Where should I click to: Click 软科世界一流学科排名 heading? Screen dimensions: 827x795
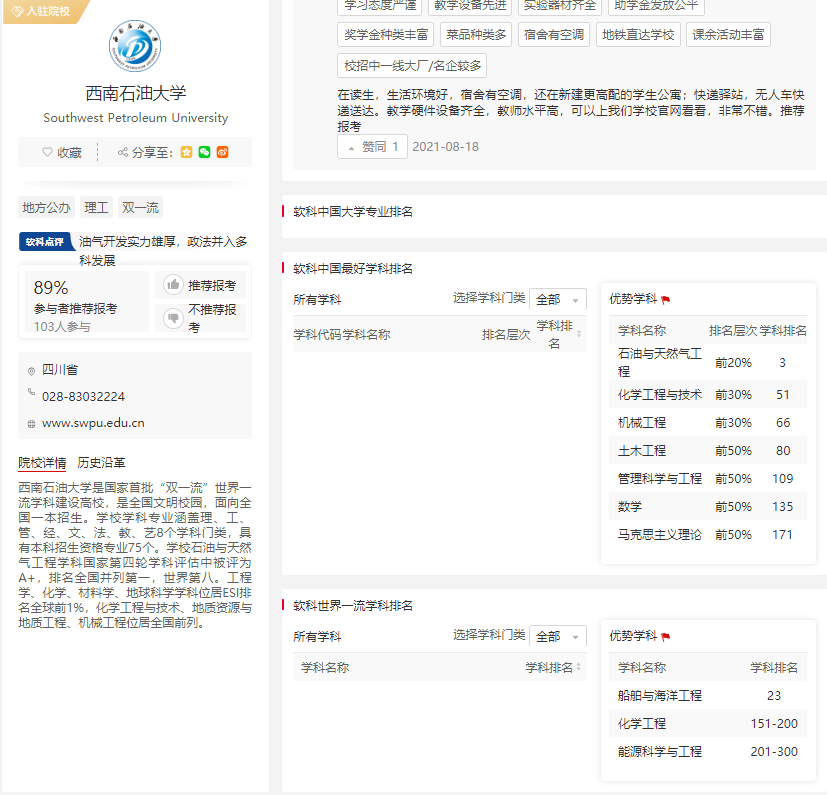click(353, 606)
